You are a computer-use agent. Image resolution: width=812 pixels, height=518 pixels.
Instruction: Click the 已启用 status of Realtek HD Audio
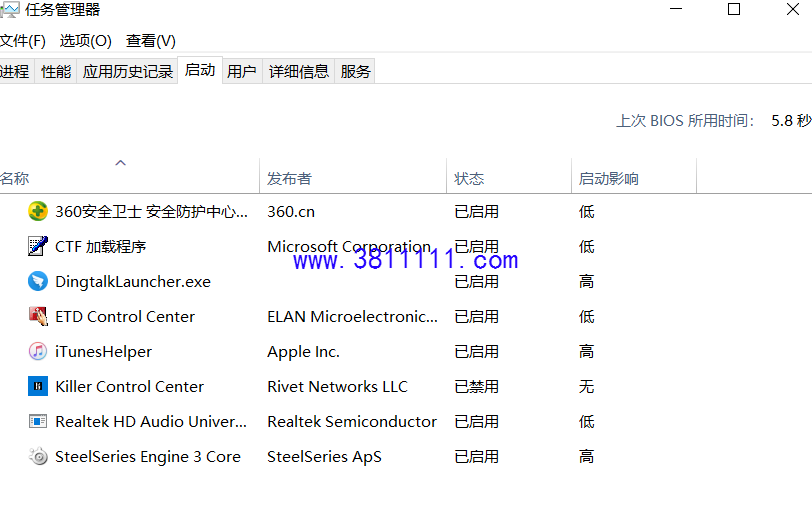click(x=476, y=422)
